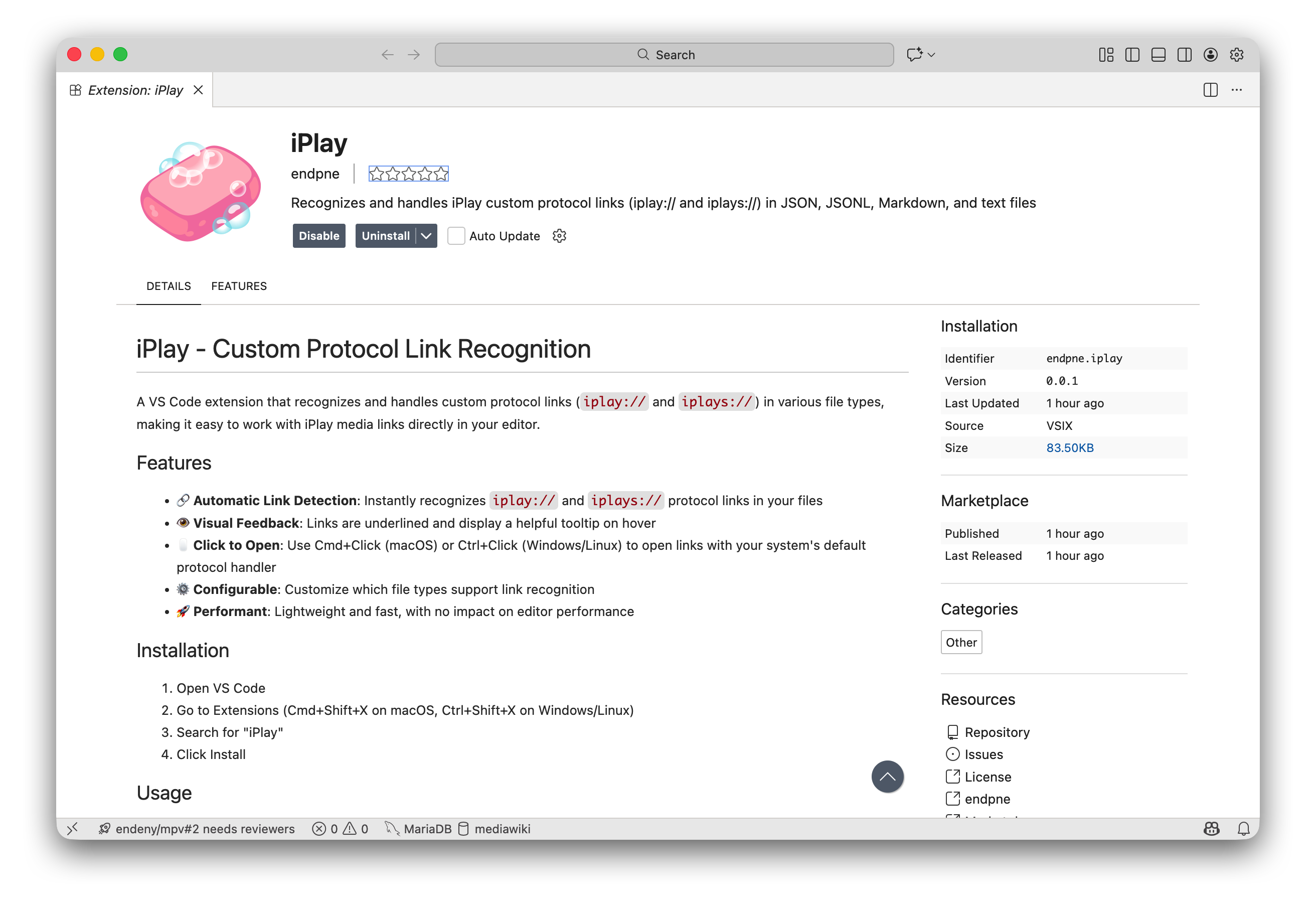Toggle the primary side bar layout icon
Image resolution: width=1316 pixels, height=915 pixels.
[x=1132, y=55]
